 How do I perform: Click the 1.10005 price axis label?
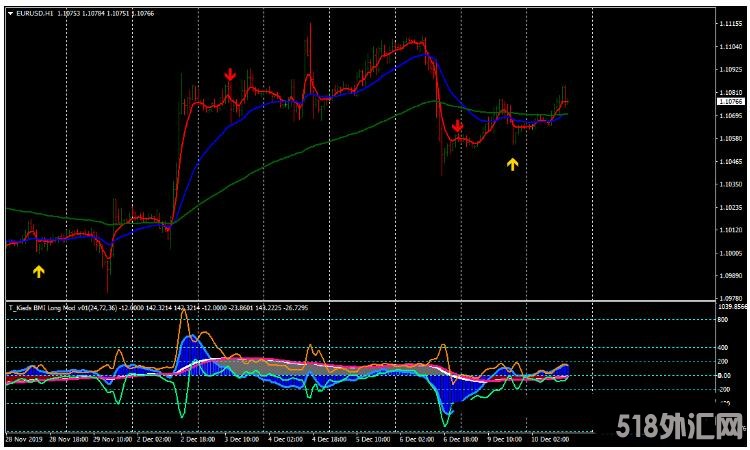[728, 253]
